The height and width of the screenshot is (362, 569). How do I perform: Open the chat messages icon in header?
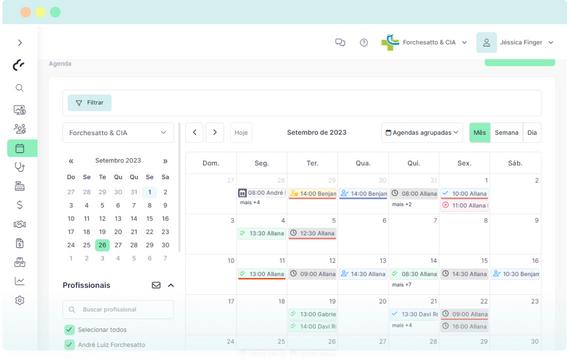click(340, 42)
